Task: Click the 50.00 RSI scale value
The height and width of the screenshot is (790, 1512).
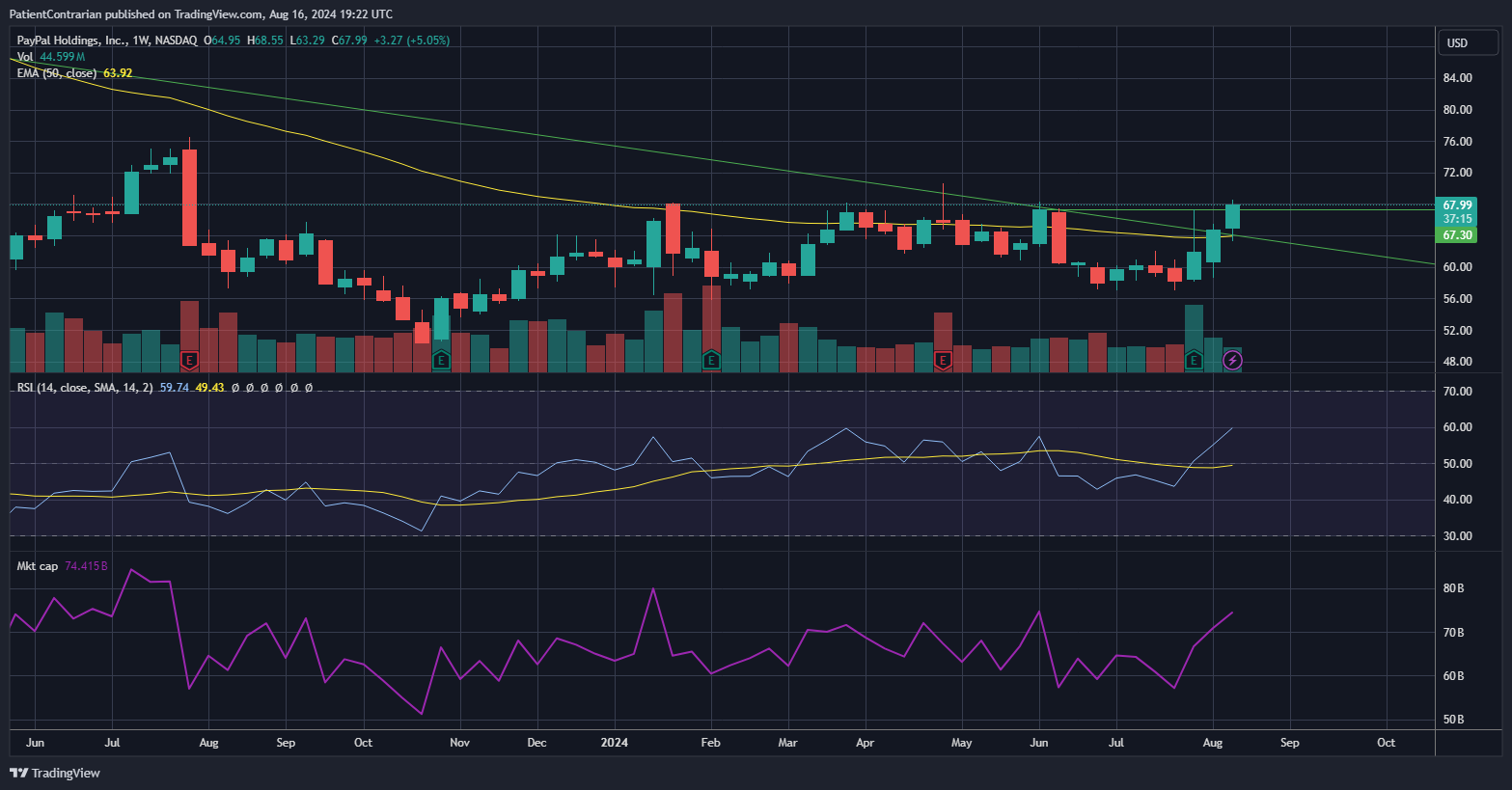Action: point(1457,464)
